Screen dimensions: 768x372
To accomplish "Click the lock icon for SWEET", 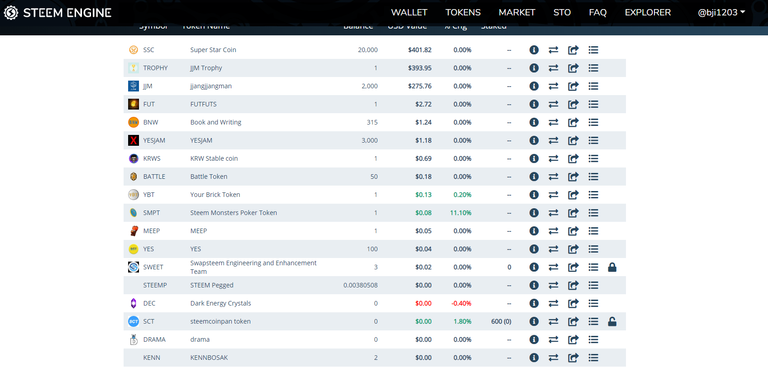I will tap(612, 267).
